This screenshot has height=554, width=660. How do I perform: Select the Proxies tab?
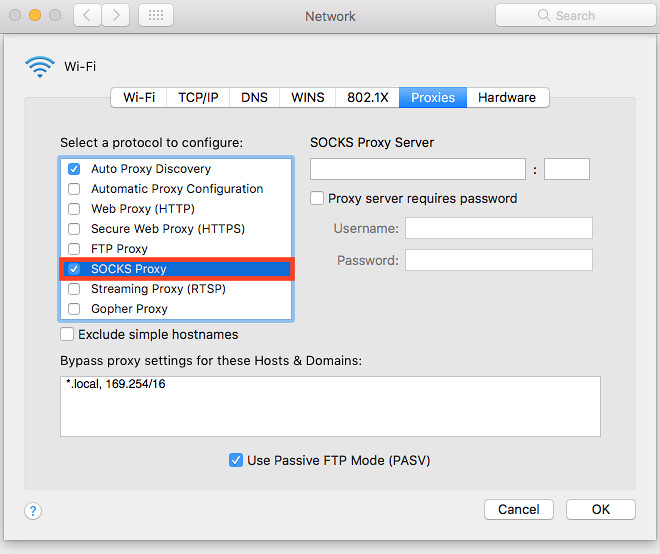point(433,98)
